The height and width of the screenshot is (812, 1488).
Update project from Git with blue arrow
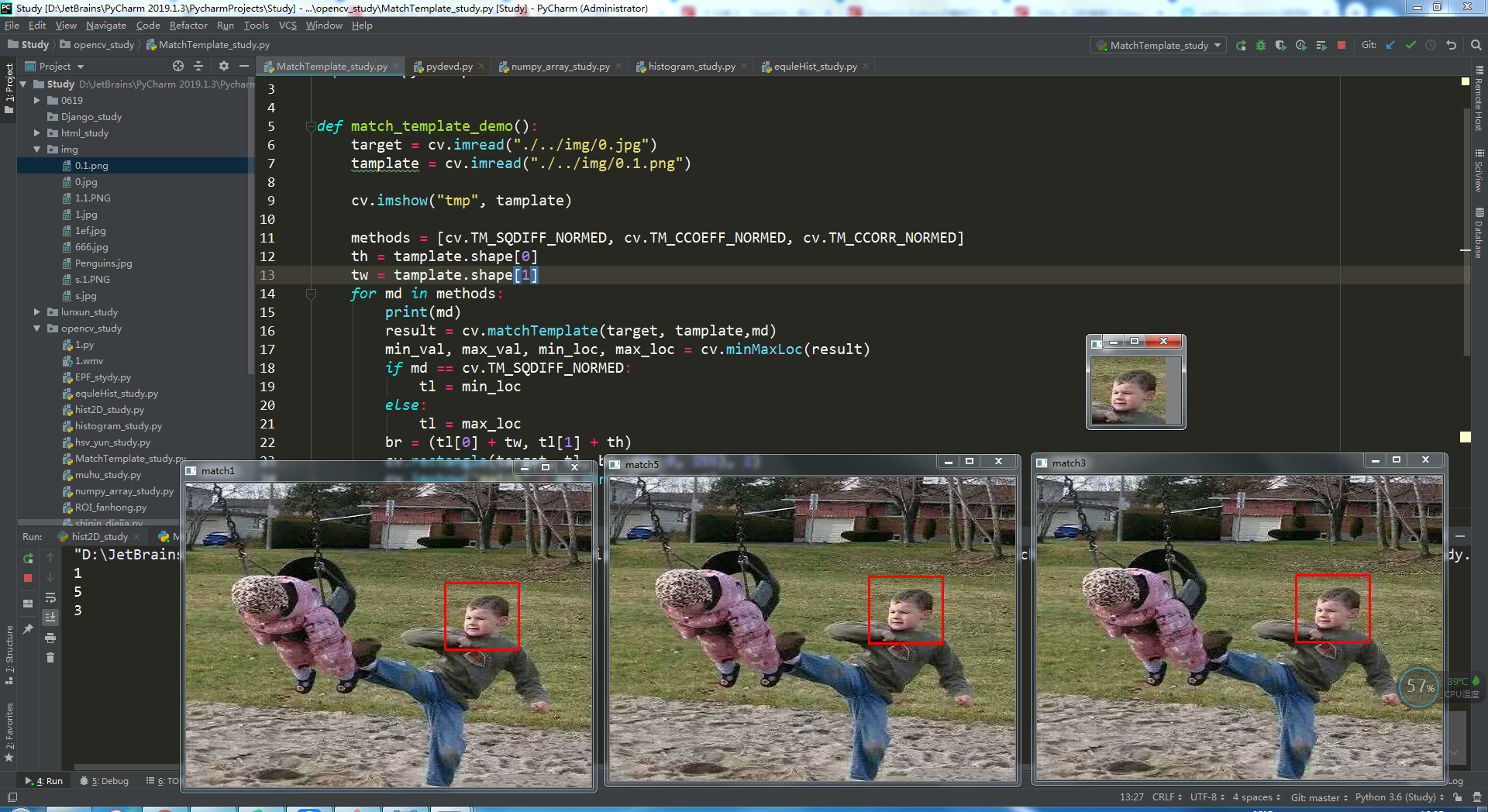pos(1389,45)
